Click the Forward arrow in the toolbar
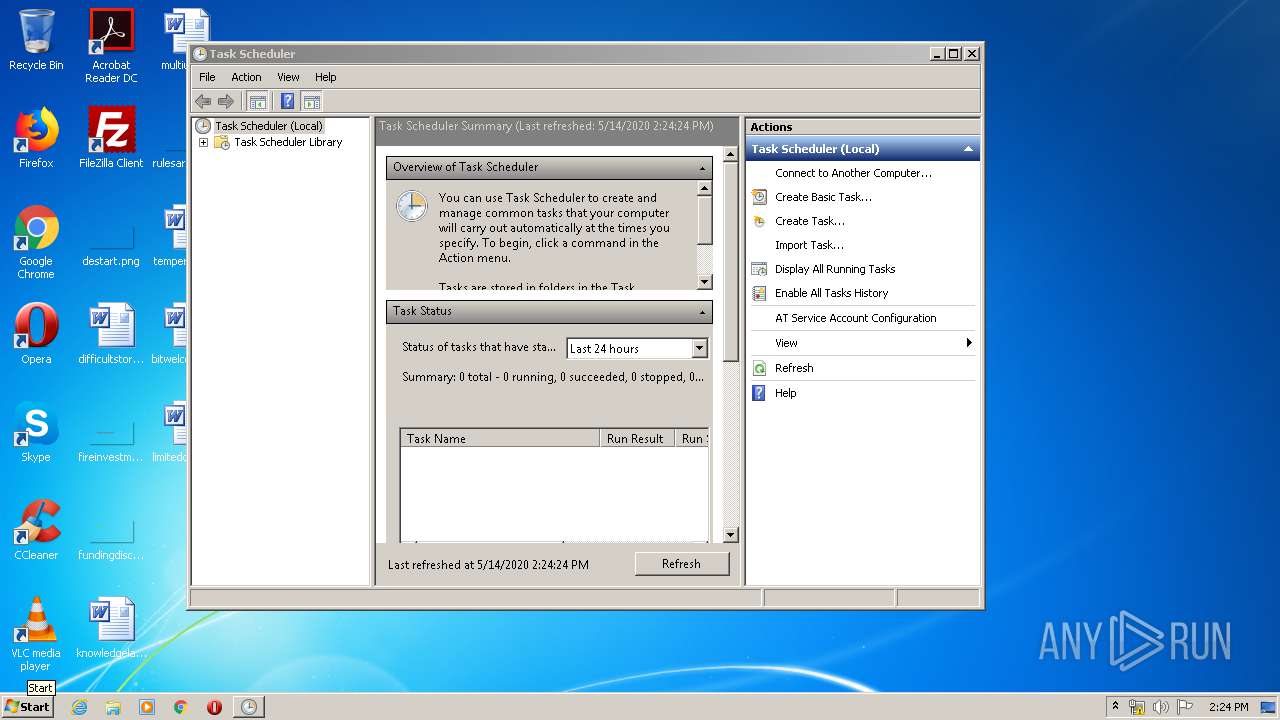 (226, 101)
